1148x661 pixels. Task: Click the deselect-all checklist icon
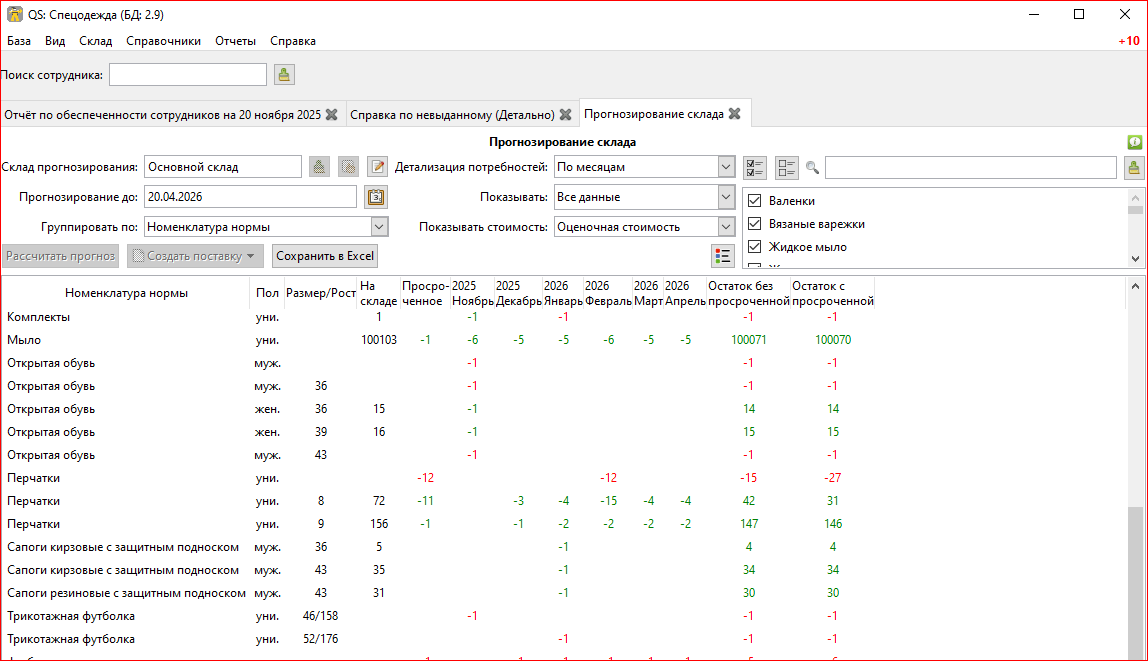coord(787,167)
